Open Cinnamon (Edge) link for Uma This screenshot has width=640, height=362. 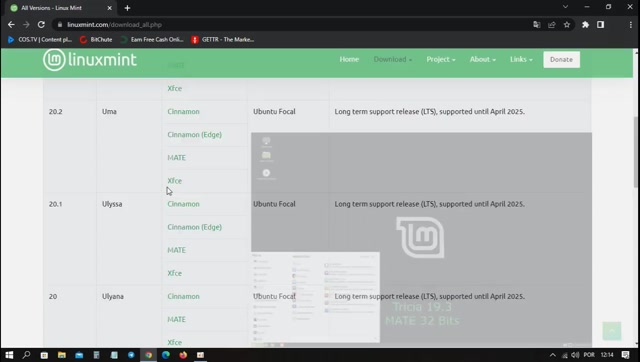pos(194,135)
